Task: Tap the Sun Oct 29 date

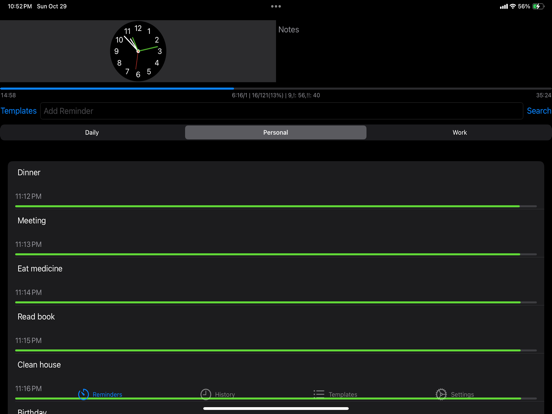Action: click(x=52, y=6)
